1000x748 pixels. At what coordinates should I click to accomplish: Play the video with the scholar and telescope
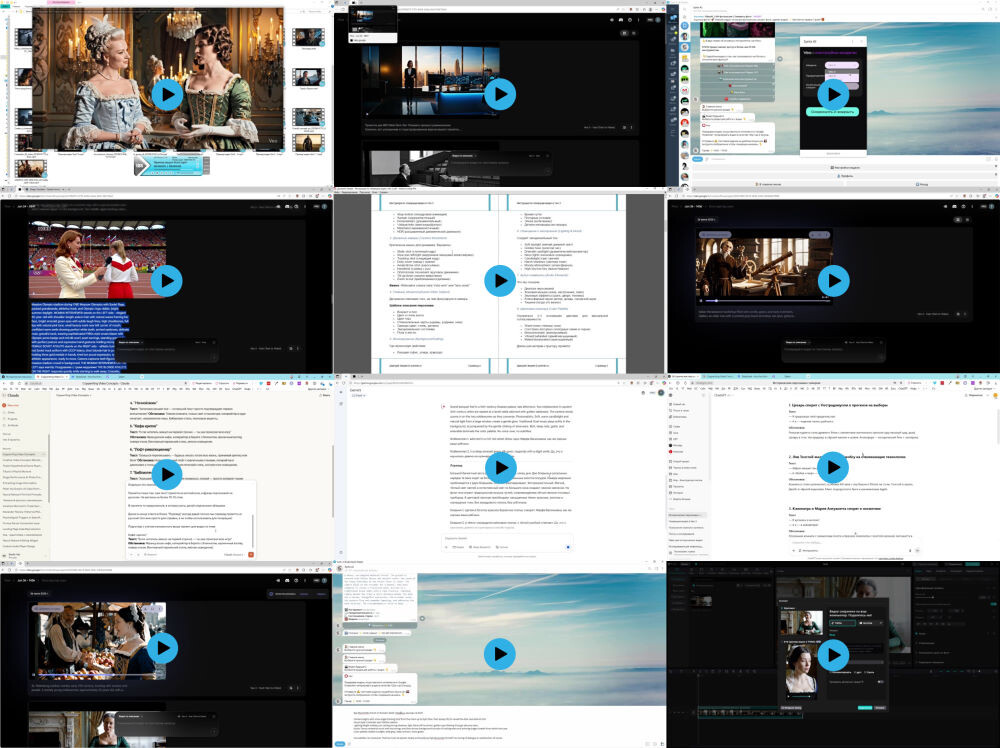coord(834,281)
